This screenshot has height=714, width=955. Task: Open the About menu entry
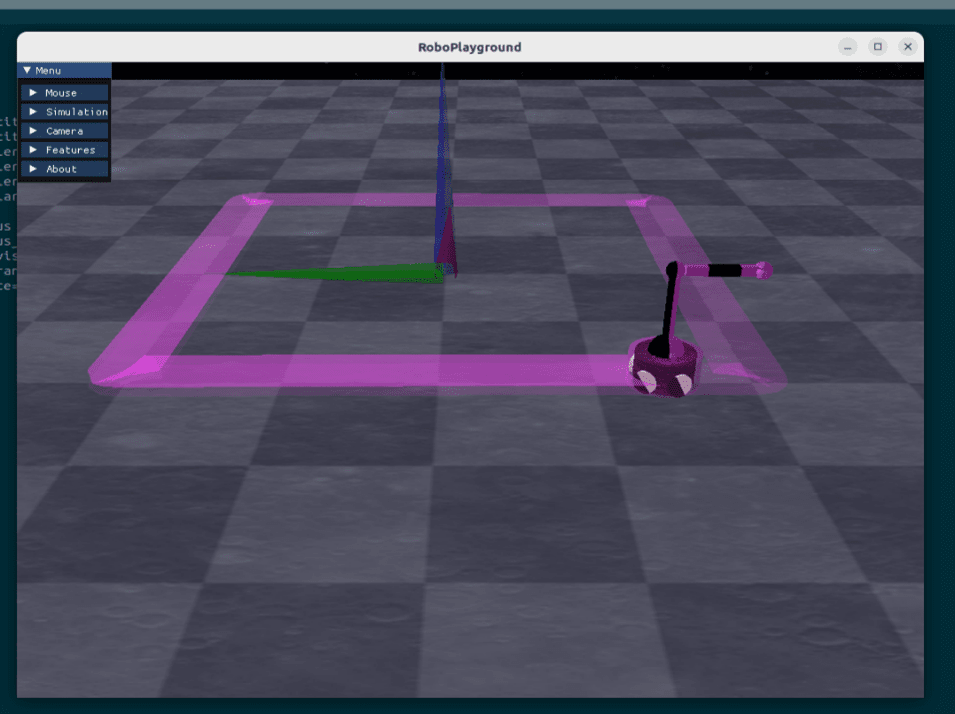point(60,169)
